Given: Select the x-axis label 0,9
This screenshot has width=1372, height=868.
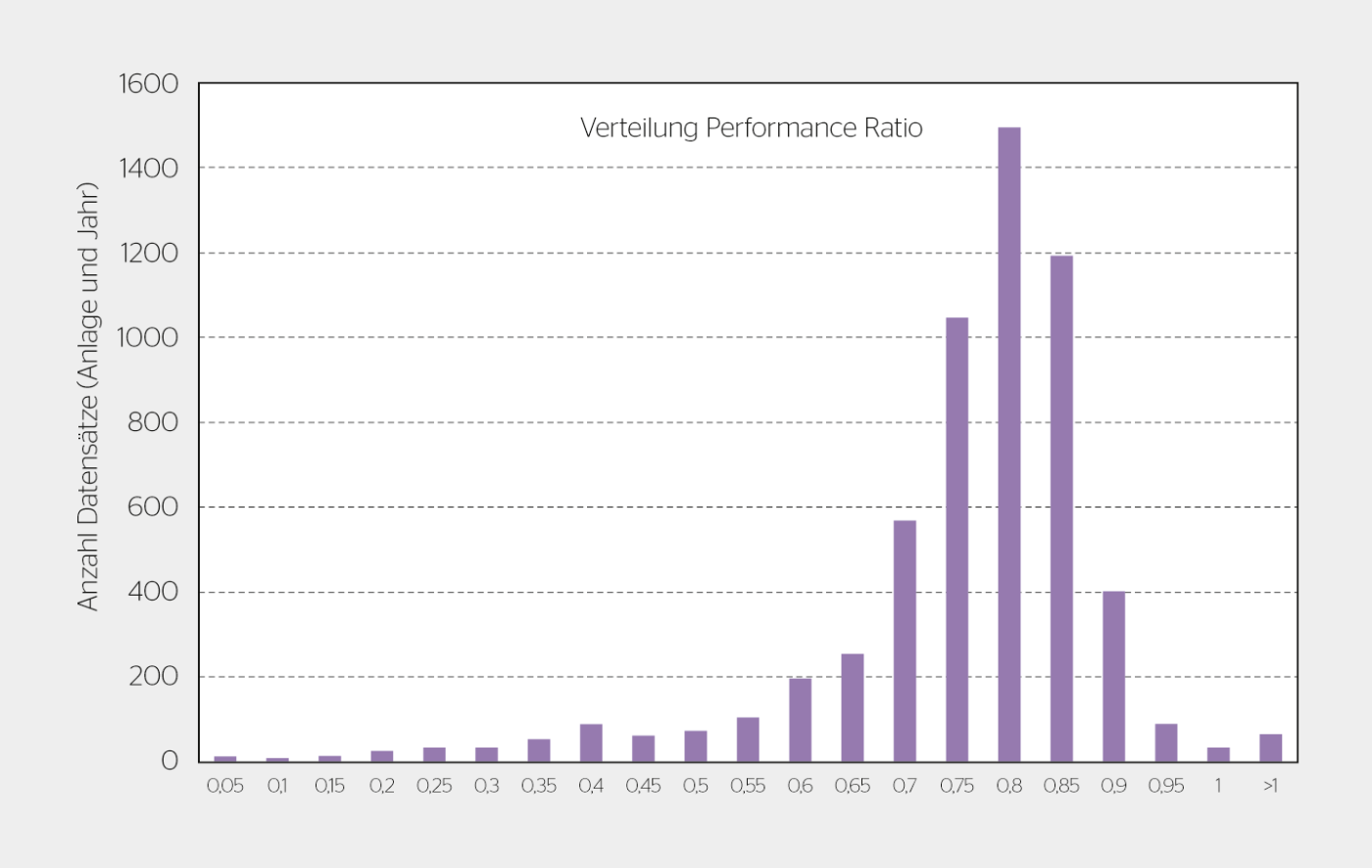Looking at the screenshot, I should tap(1114, 786).
